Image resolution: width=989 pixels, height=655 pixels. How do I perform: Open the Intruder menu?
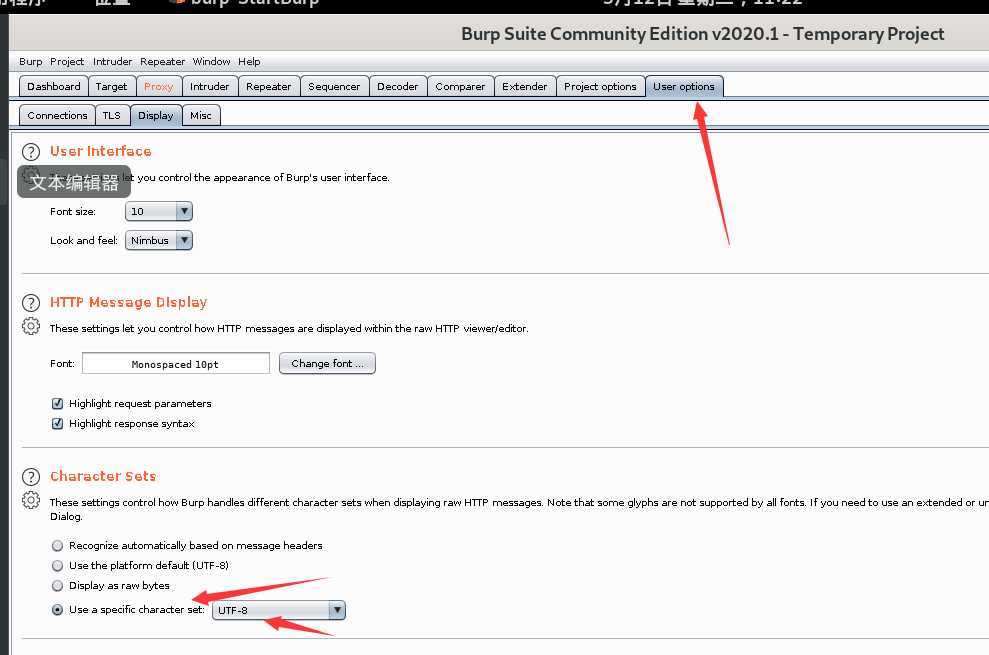[x=112, y=61]
